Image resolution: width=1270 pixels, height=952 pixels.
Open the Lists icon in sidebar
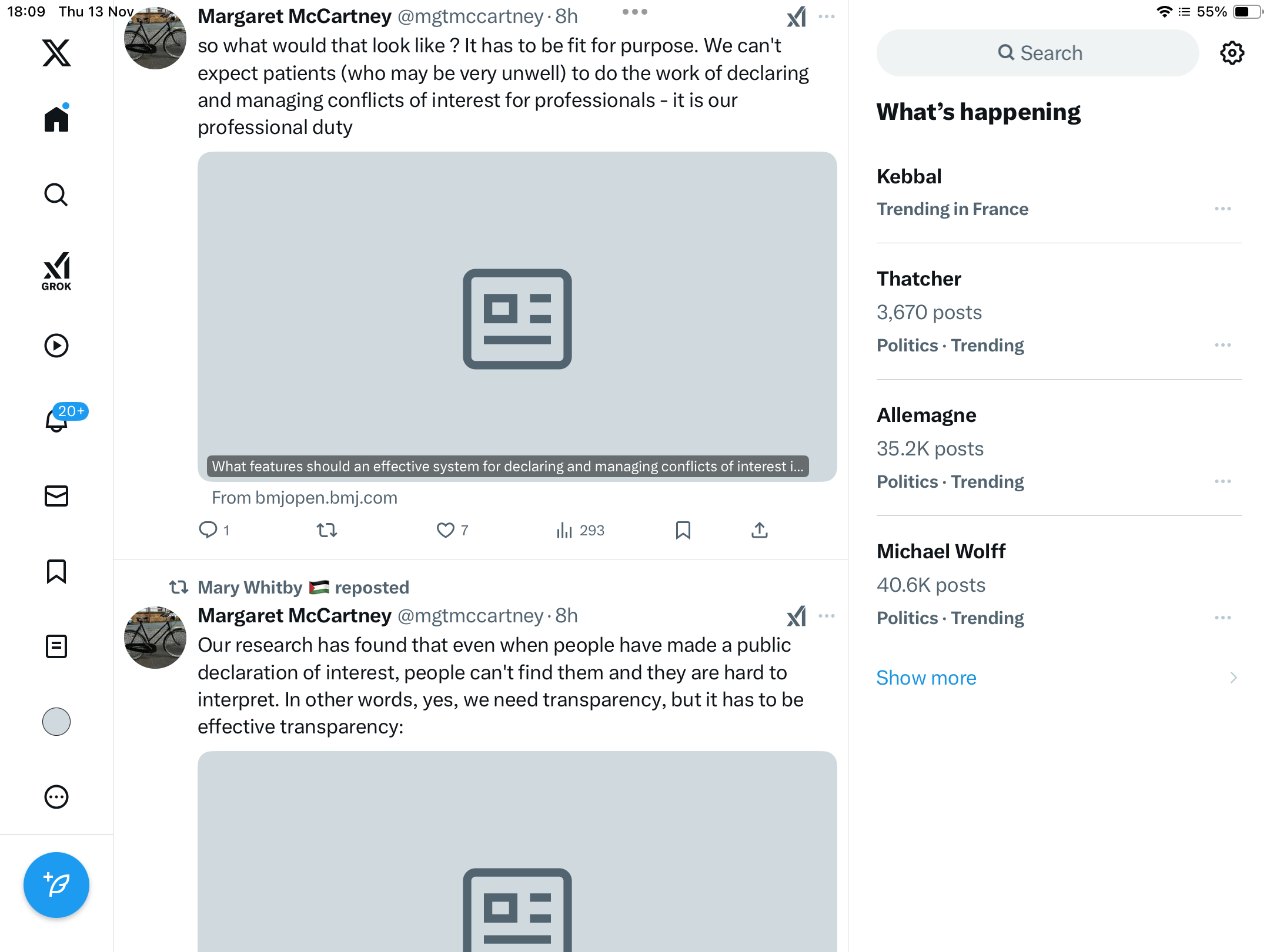point(56,646)
